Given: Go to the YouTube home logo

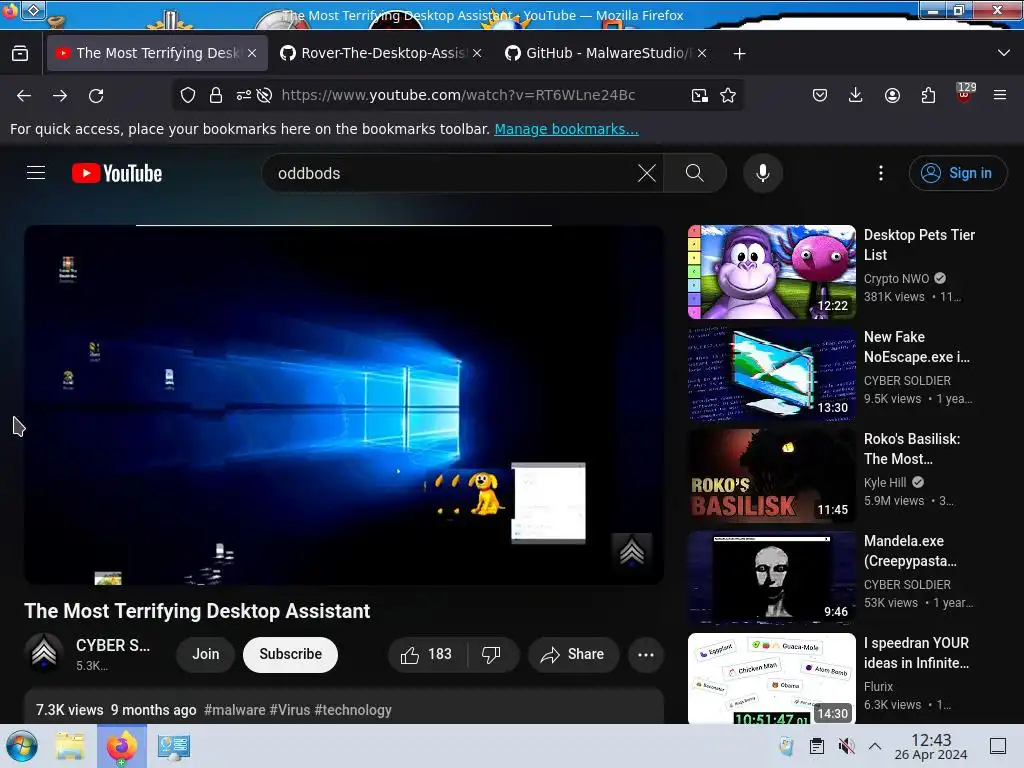Looking at the screenshot, I should (x=117, y=173).
